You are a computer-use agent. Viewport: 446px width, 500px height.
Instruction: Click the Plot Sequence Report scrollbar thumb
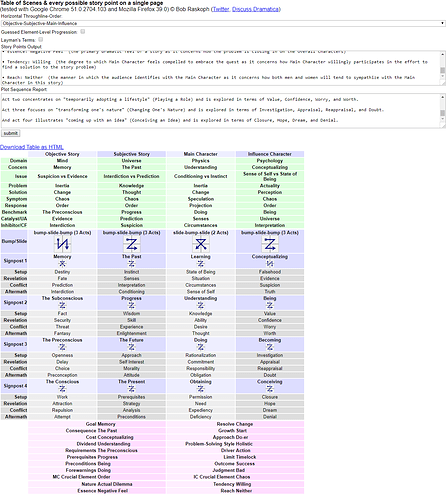pos(442,113)
